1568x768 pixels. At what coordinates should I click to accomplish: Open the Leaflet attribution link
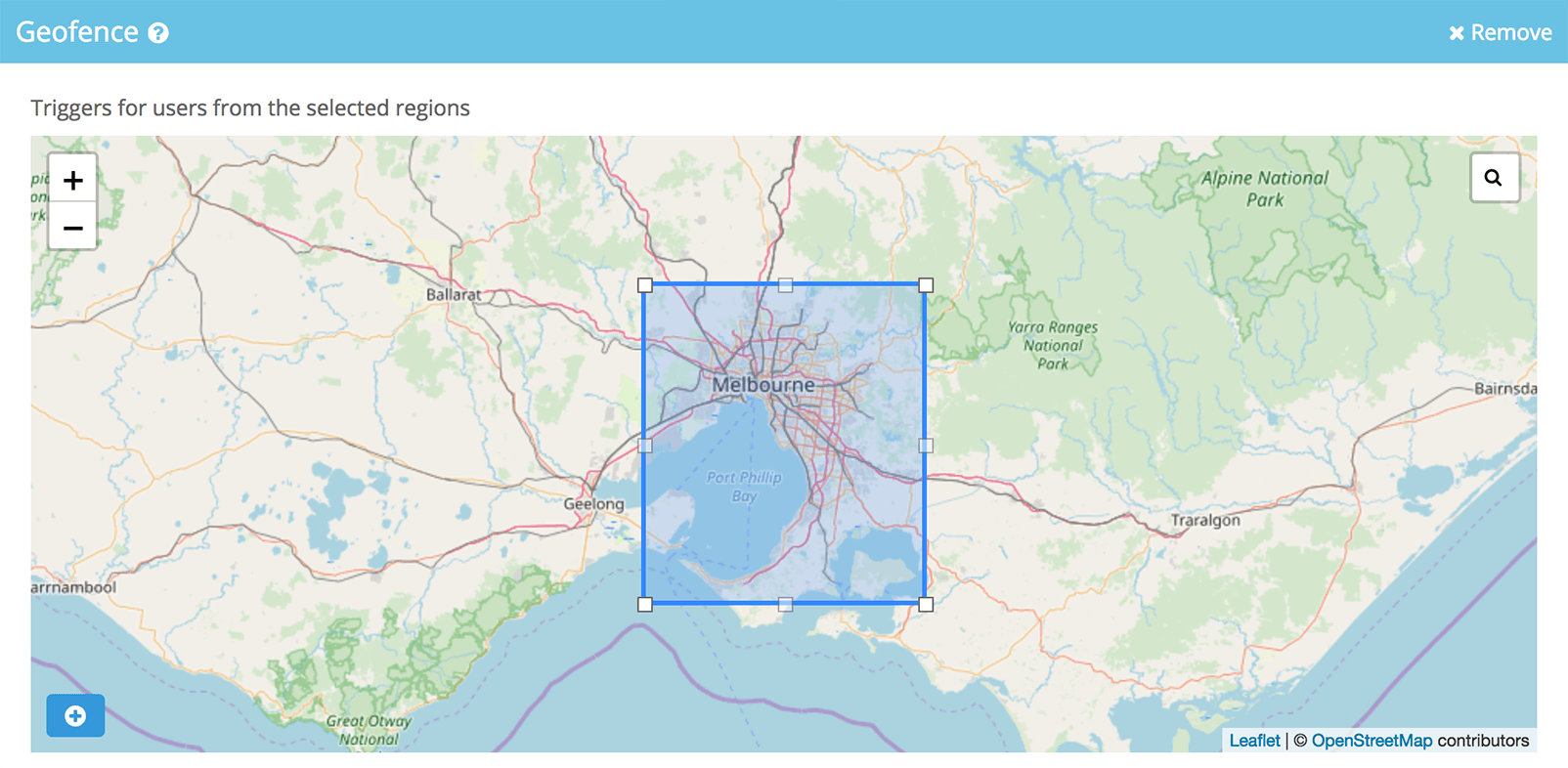tap(1254, 741)
